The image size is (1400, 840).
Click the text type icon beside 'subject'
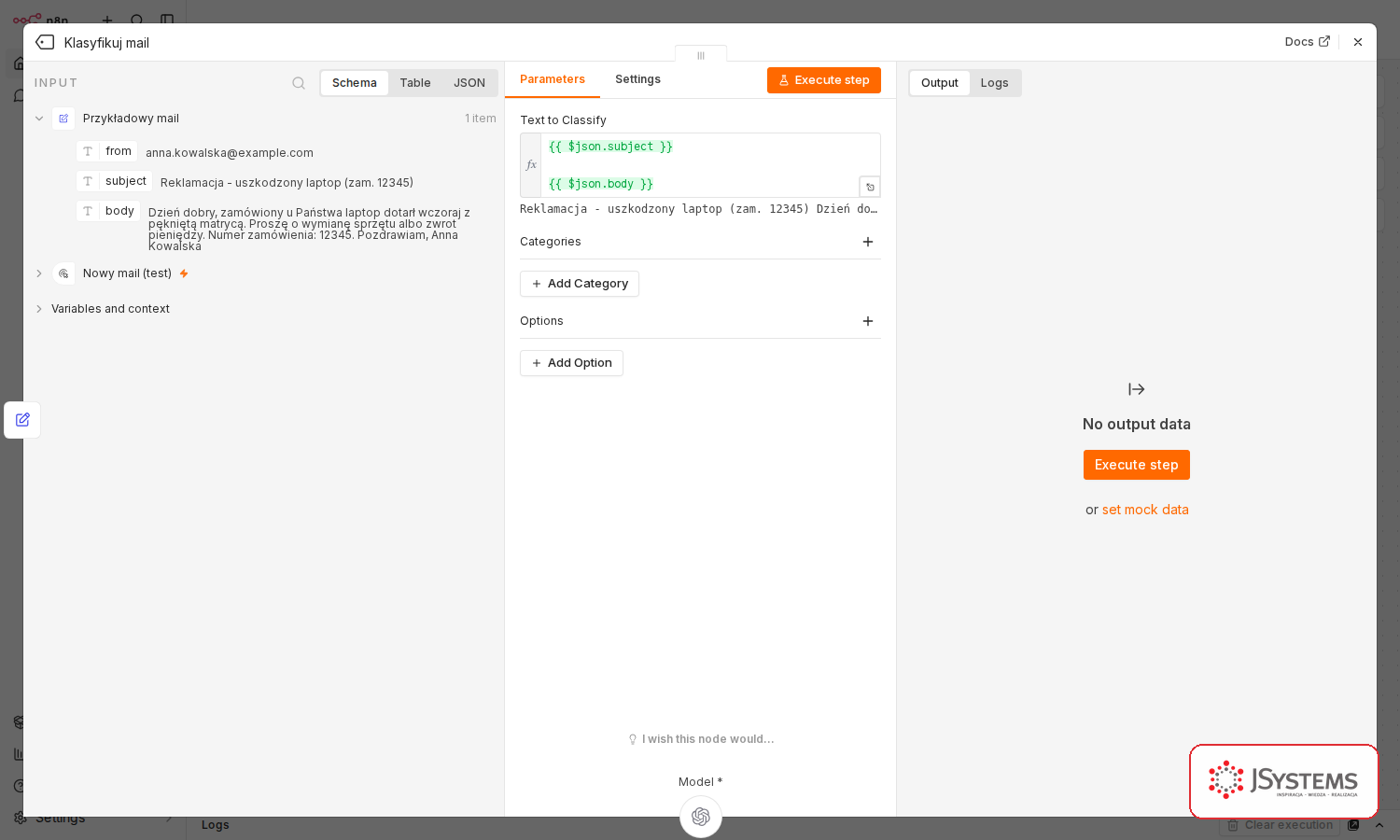[x=88, y=181]
